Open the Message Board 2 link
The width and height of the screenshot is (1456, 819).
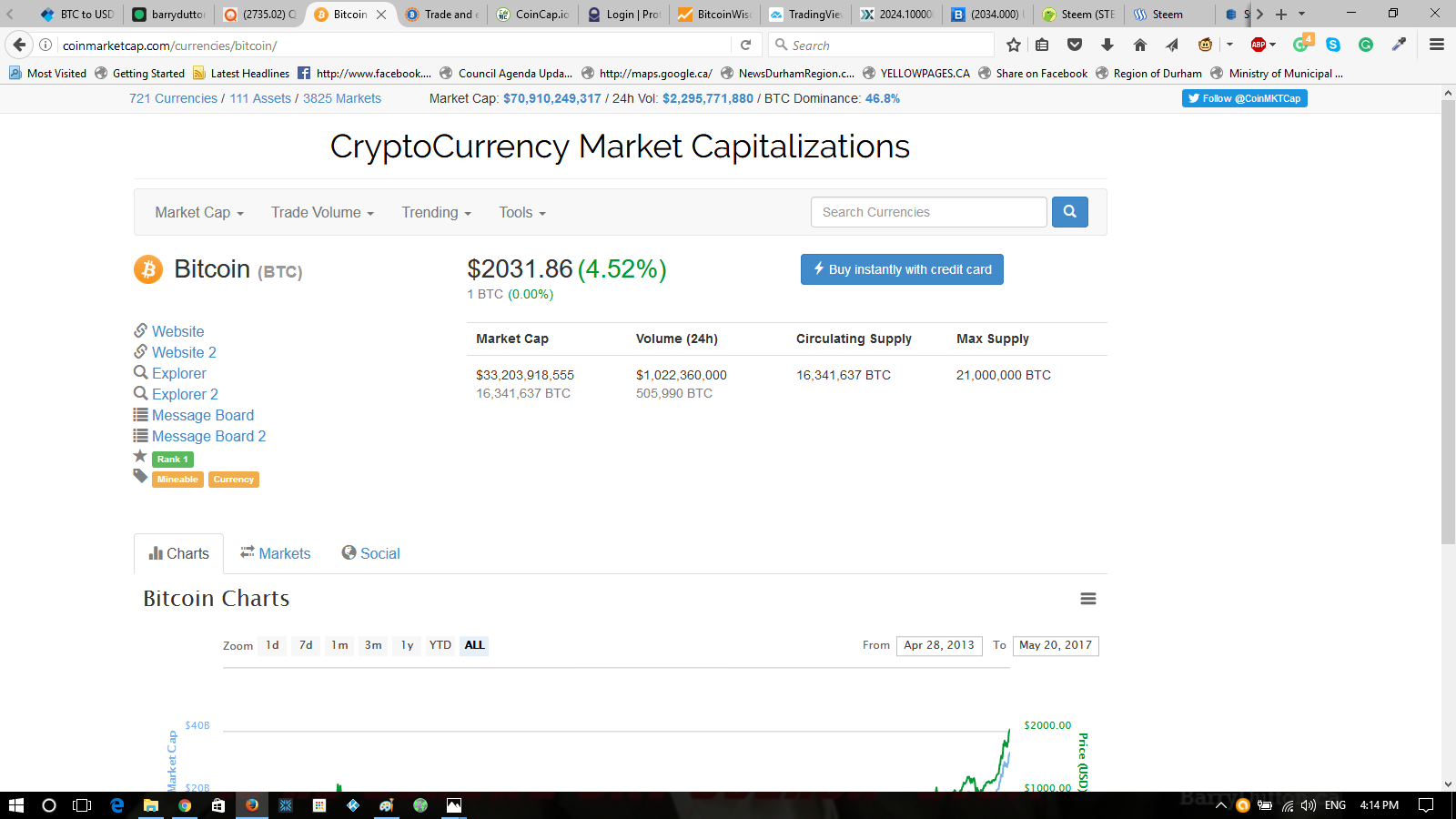coord(208,436)
